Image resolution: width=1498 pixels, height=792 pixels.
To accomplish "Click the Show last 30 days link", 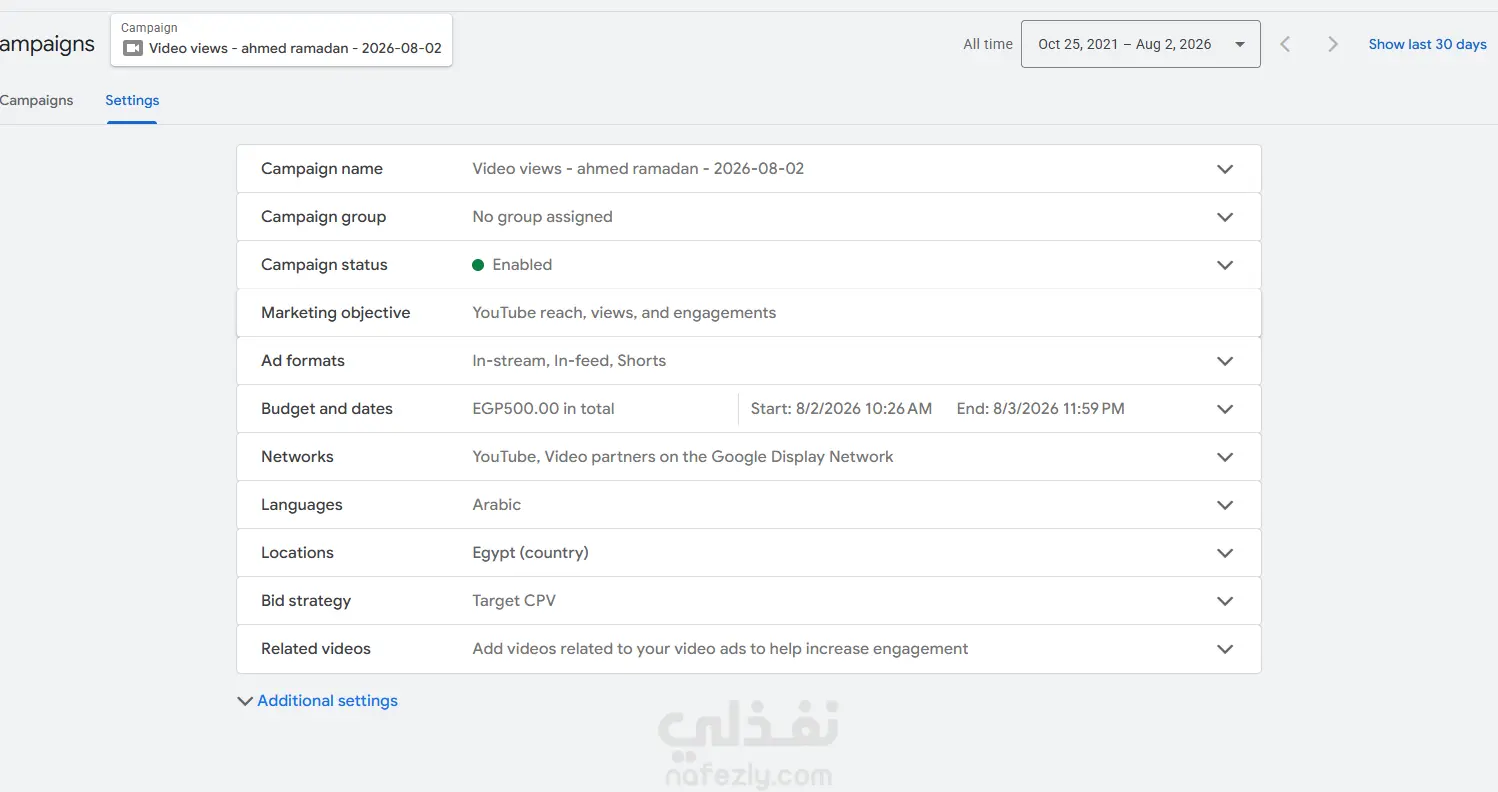I will click(x=1427, y=44).
